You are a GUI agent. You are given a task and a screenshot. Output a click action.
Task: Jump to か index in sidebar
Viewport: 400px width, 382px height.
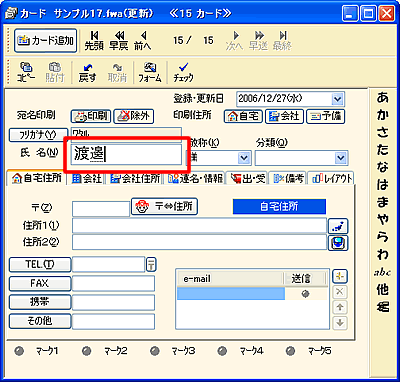tap(382, 115)
